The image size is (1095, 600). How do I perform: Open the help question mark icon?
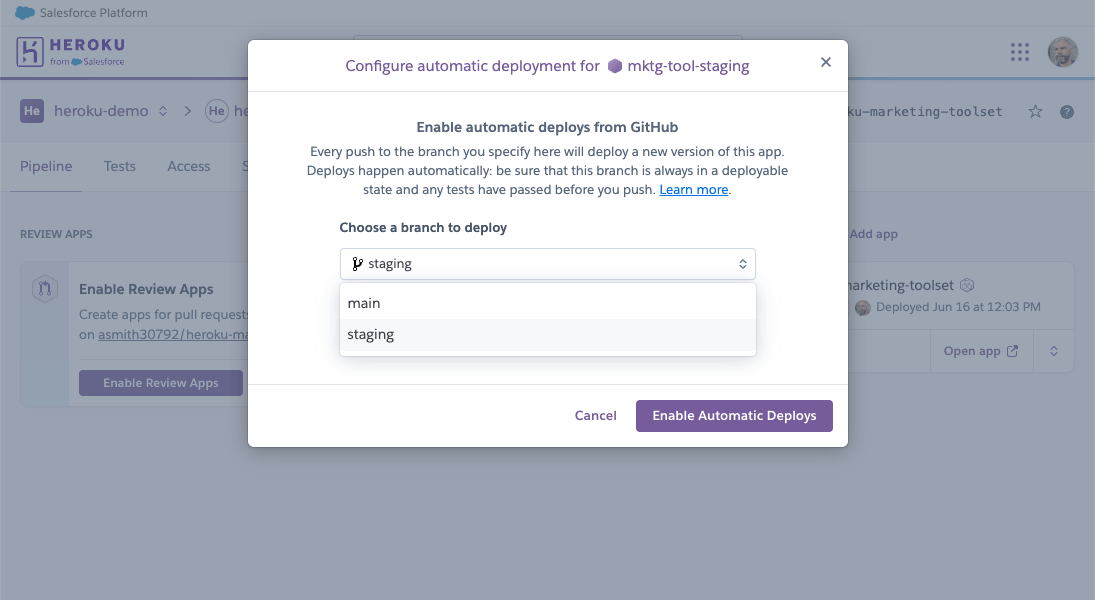click(x=1066, y=112)
